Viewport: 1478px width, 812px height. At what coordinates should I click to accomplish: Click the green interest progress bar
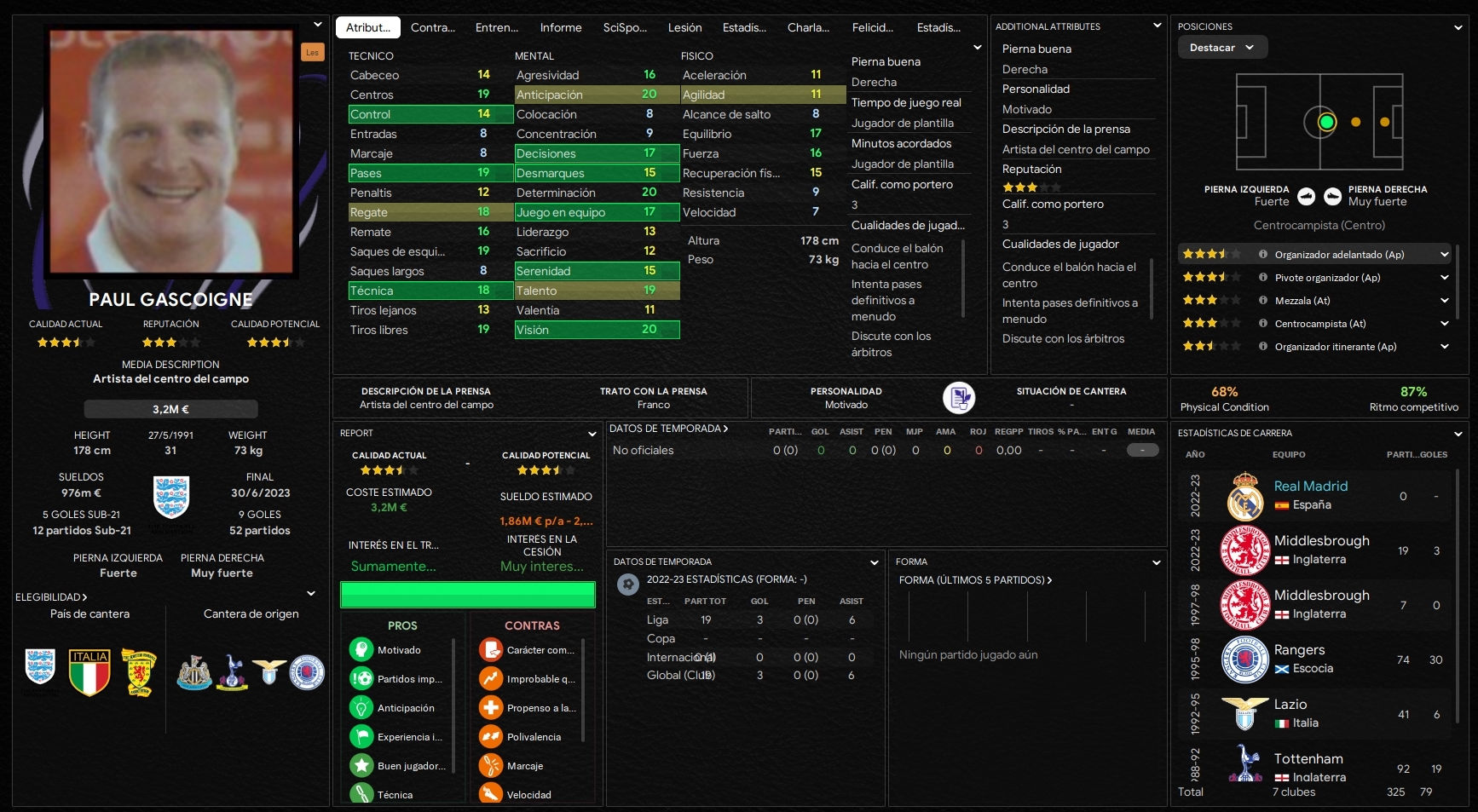pos(468,595)
